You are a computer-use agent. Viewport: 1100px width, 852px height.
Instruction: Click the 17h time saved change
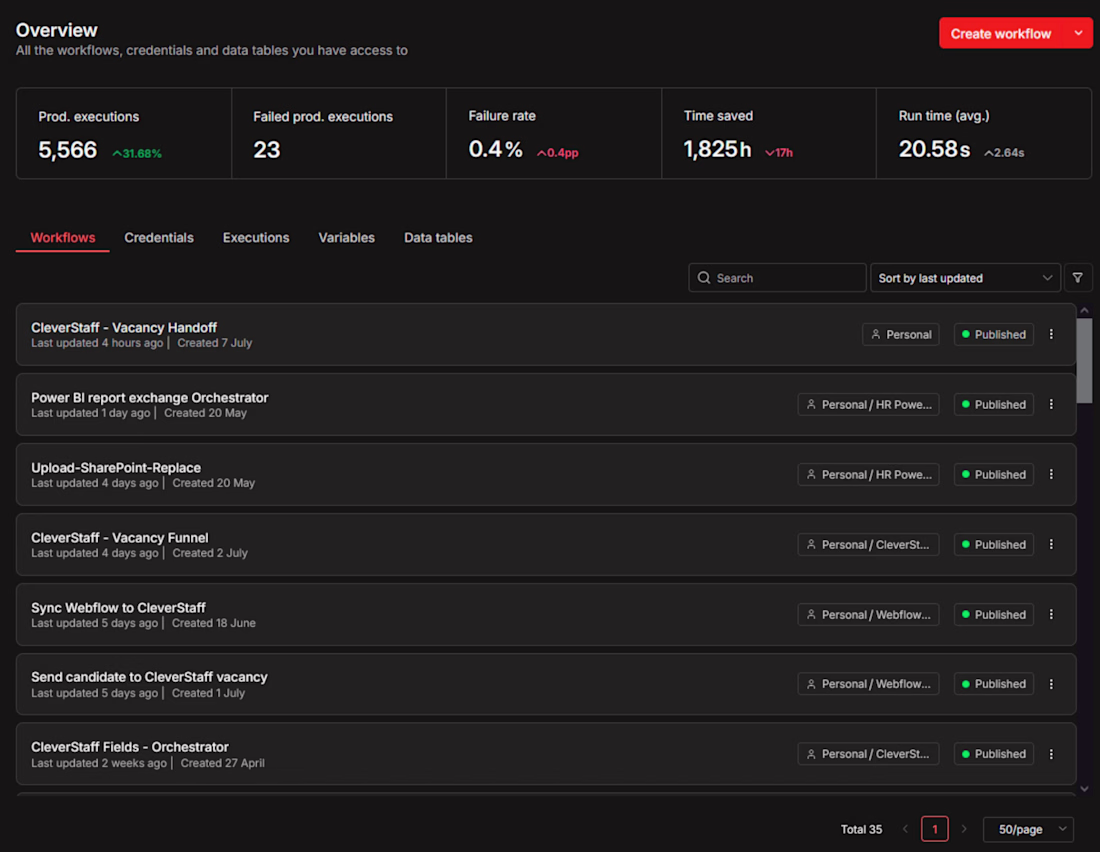point(779,152)
